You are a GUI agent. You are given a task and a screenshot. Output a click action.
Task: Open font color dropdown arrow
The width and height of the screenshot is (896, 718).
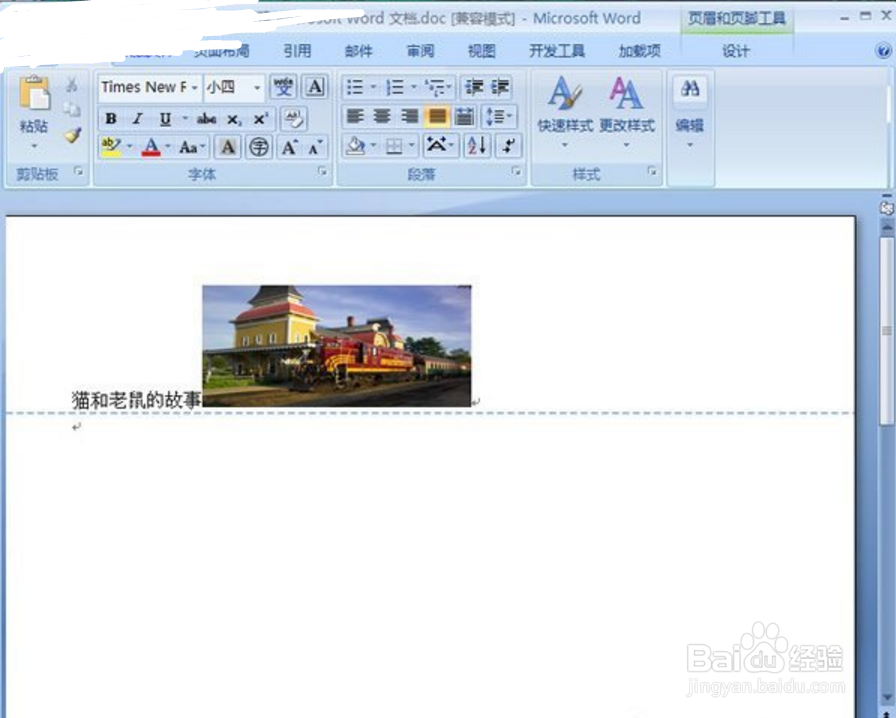click(x=168, y=146)
